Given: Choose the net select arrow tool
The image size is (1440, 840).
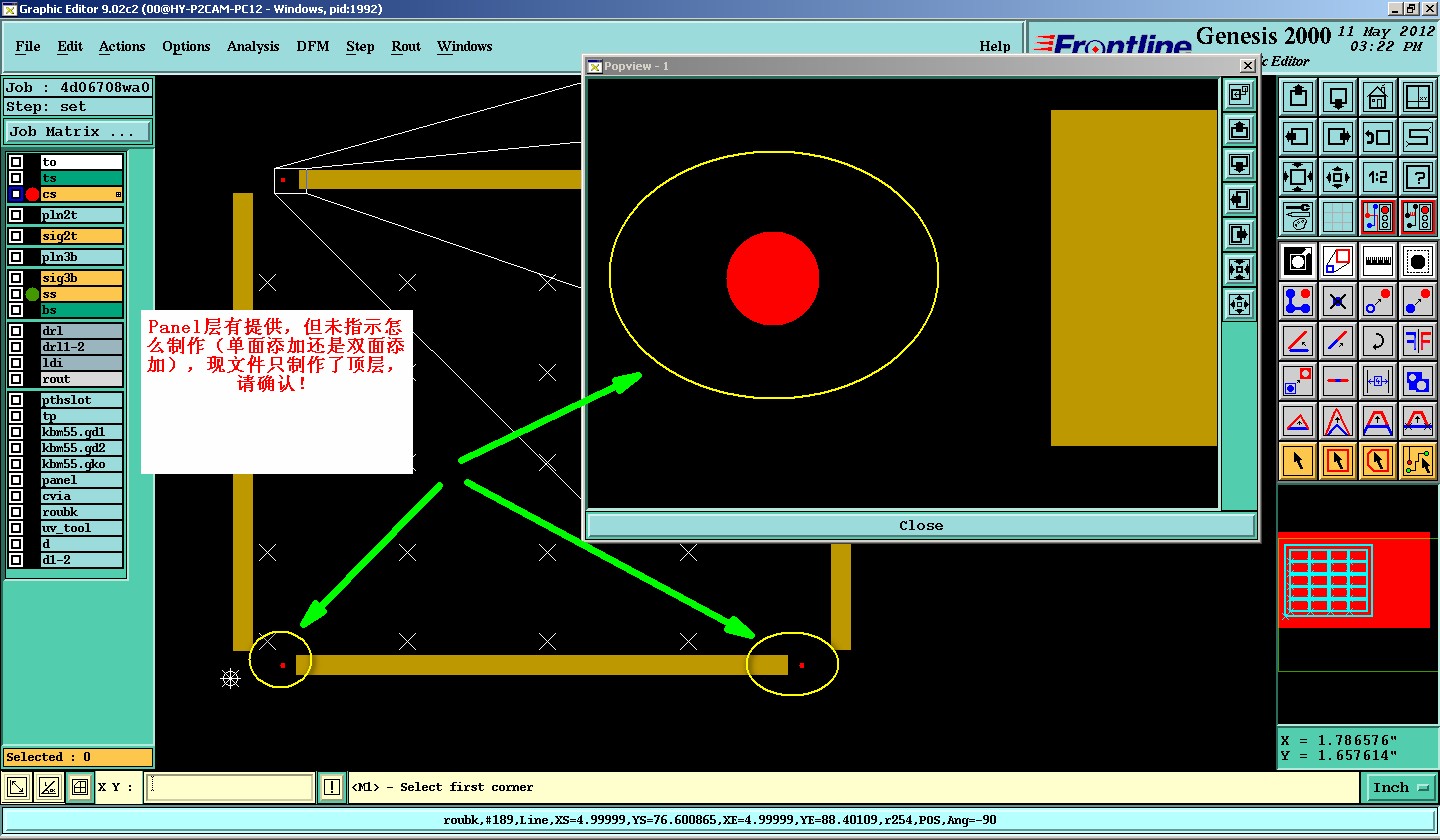Looking at the screenshot, I should pyautogui.click(x=1418, y=461).
